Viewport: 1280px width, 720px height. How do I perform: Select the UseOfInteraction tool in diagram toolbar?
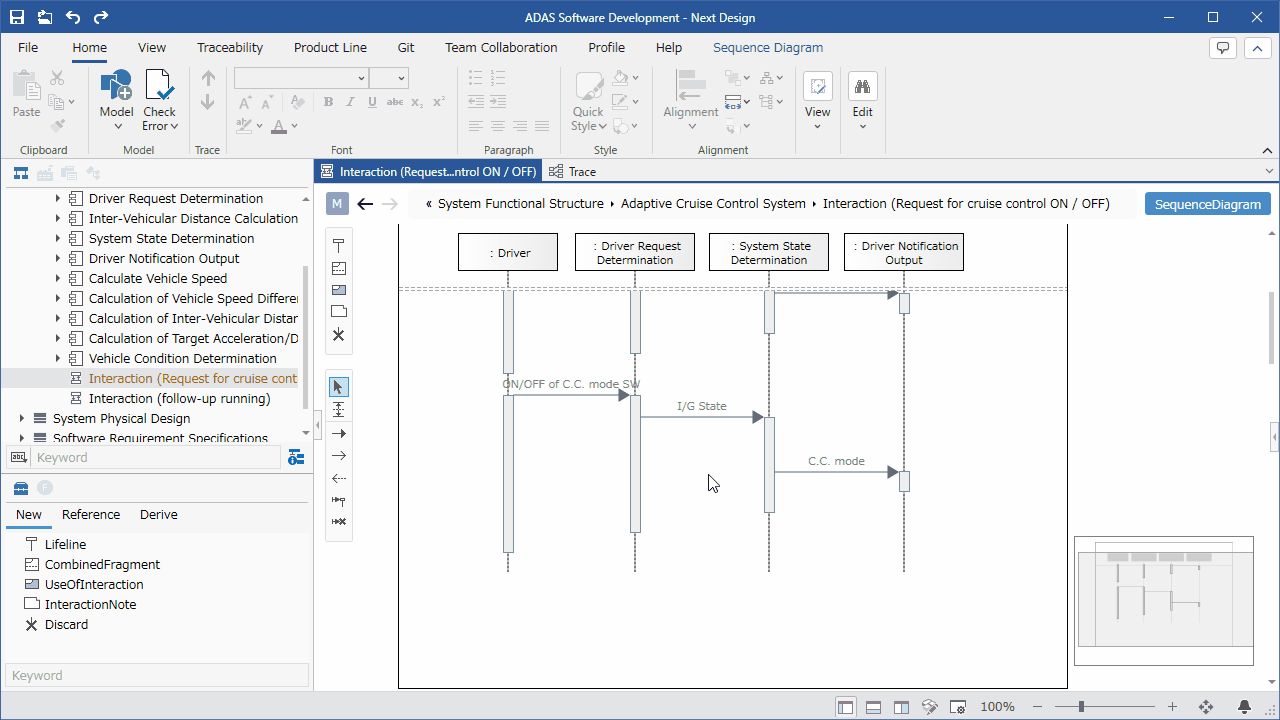tap(339, 290)
